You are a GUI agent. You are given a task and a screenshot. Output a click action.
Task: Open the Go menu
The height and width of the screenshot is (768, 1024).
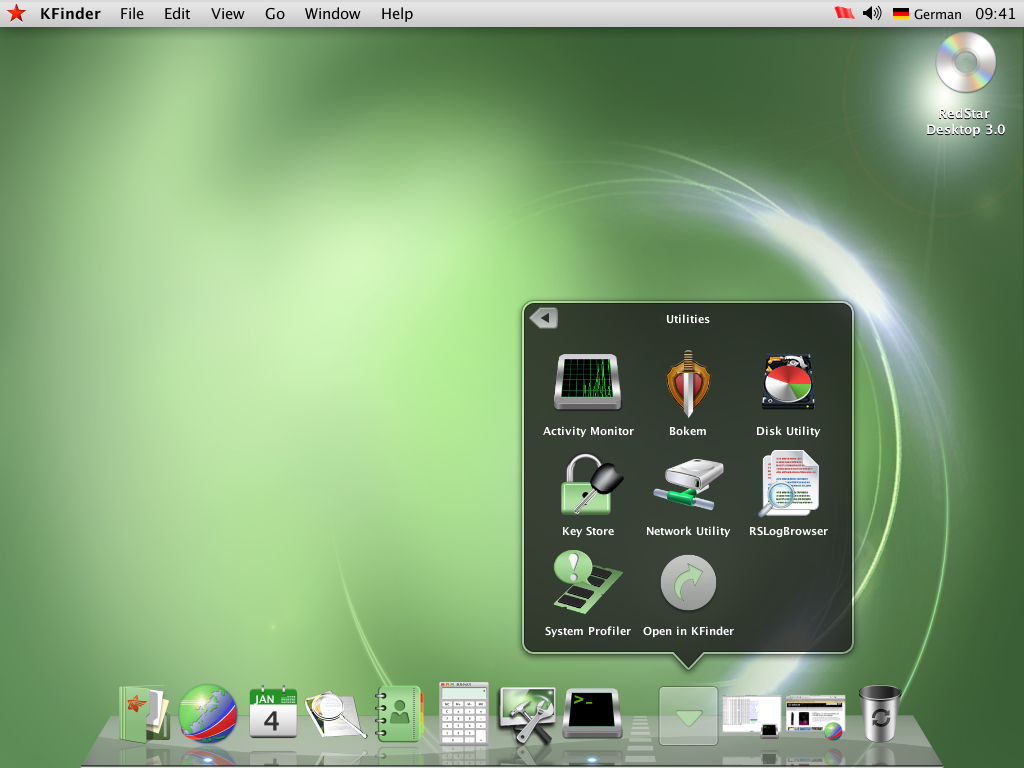pos(274,13)
